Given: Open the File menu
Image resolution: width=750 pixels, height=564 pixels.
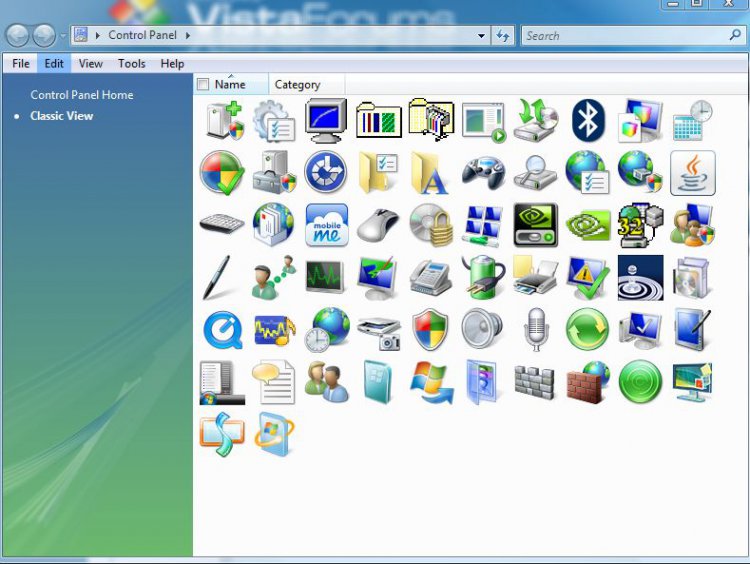Looking at the screenshot, I should 21,64.
